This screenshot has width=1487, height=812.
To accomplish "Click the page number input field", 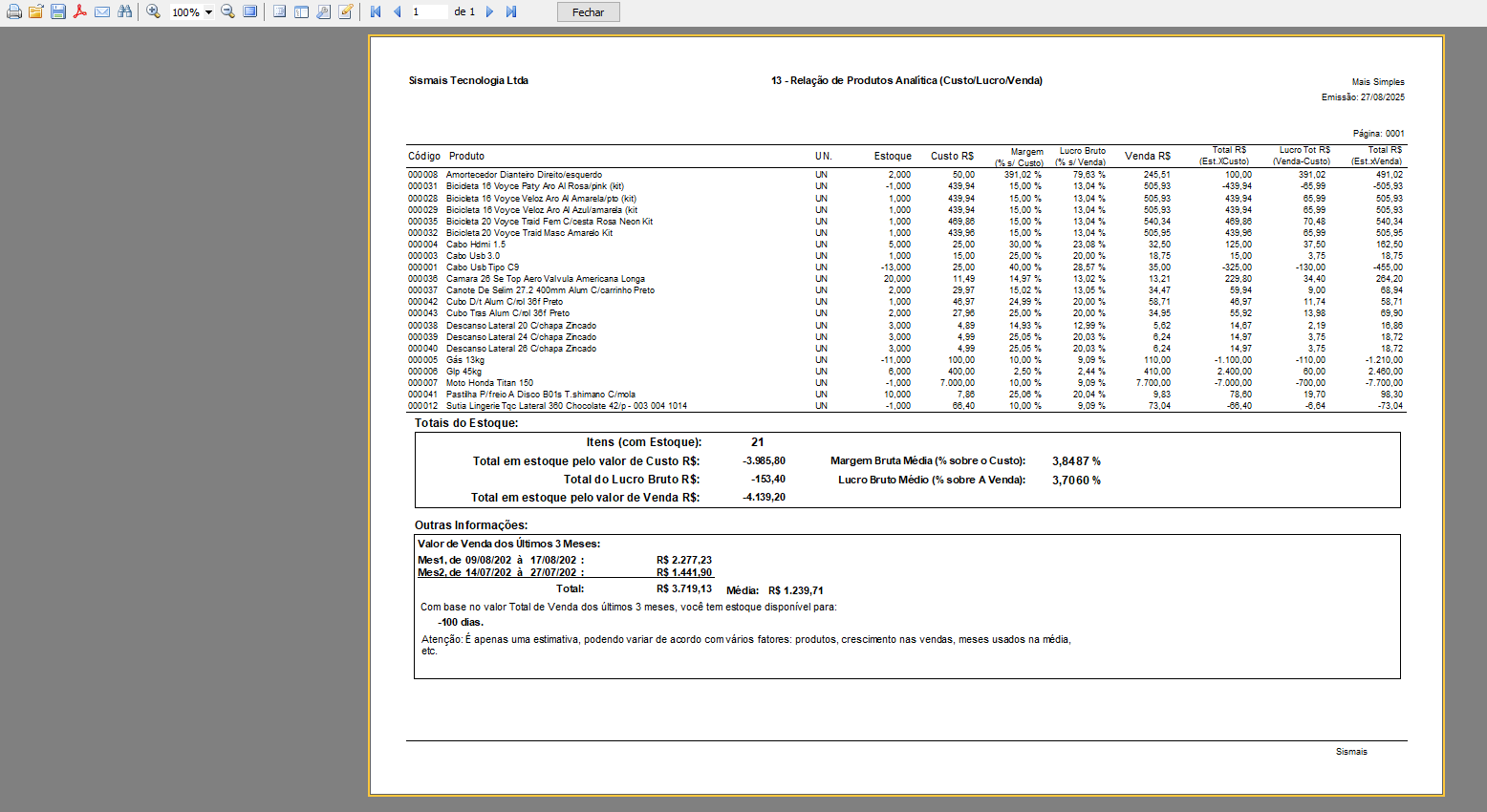I will tap(428, 12).
